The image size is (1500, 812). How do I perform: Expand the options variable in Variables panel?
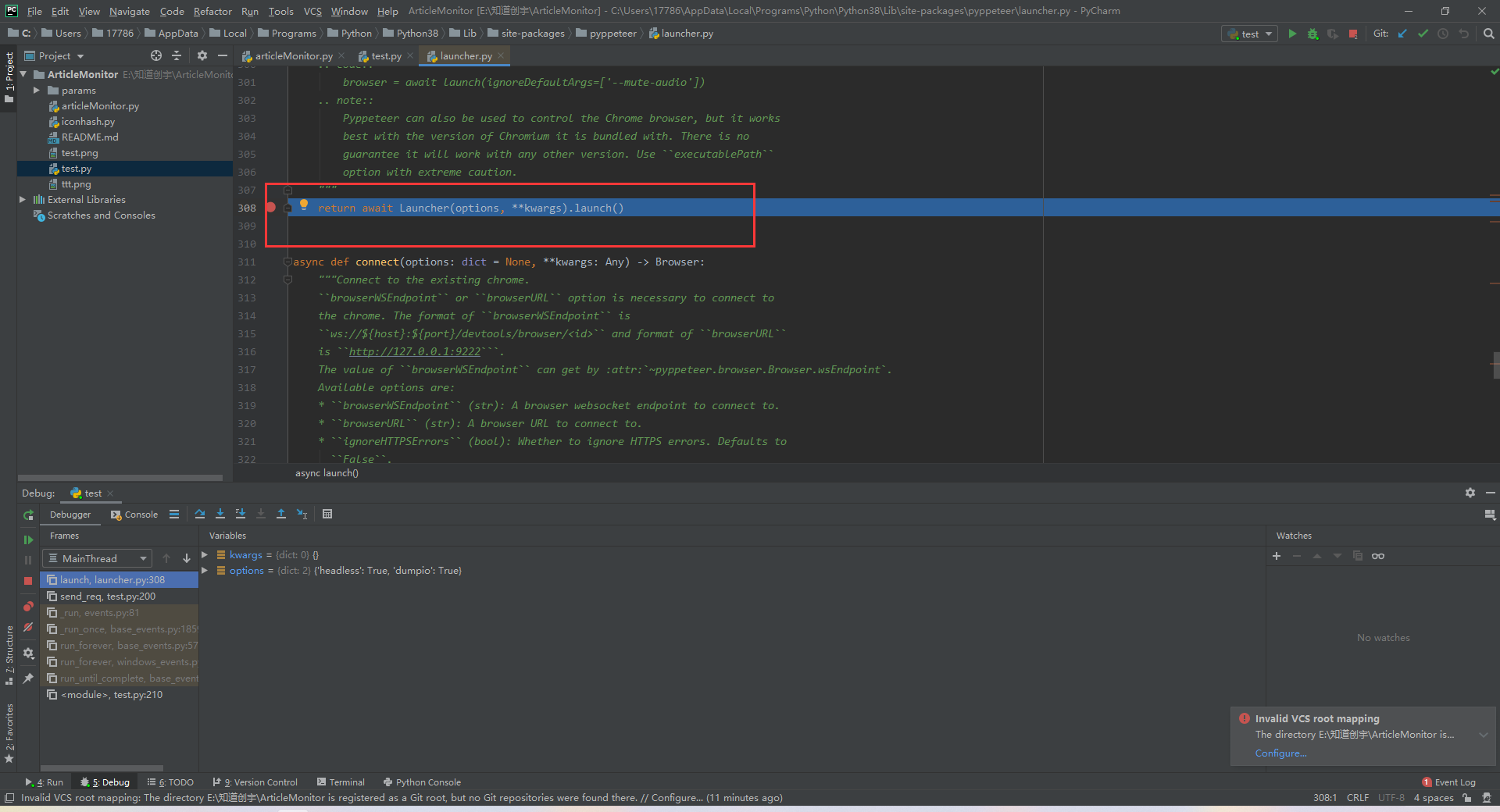click(205, 571)
